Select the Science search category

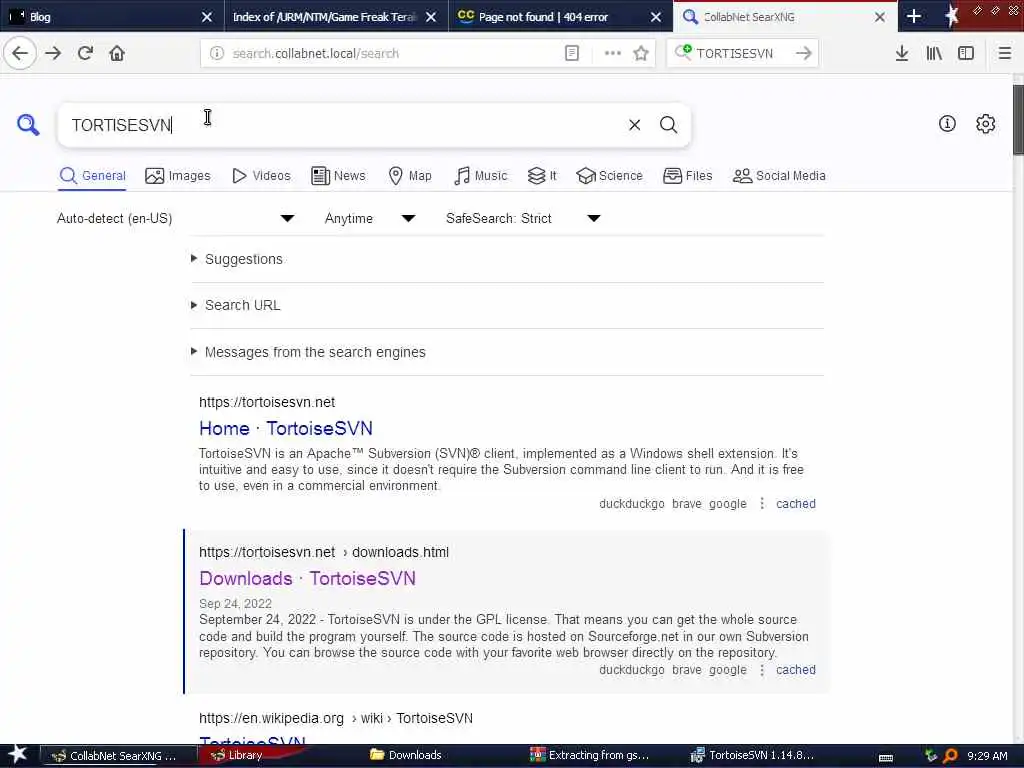pyautogui.click(x=609, y=176)
